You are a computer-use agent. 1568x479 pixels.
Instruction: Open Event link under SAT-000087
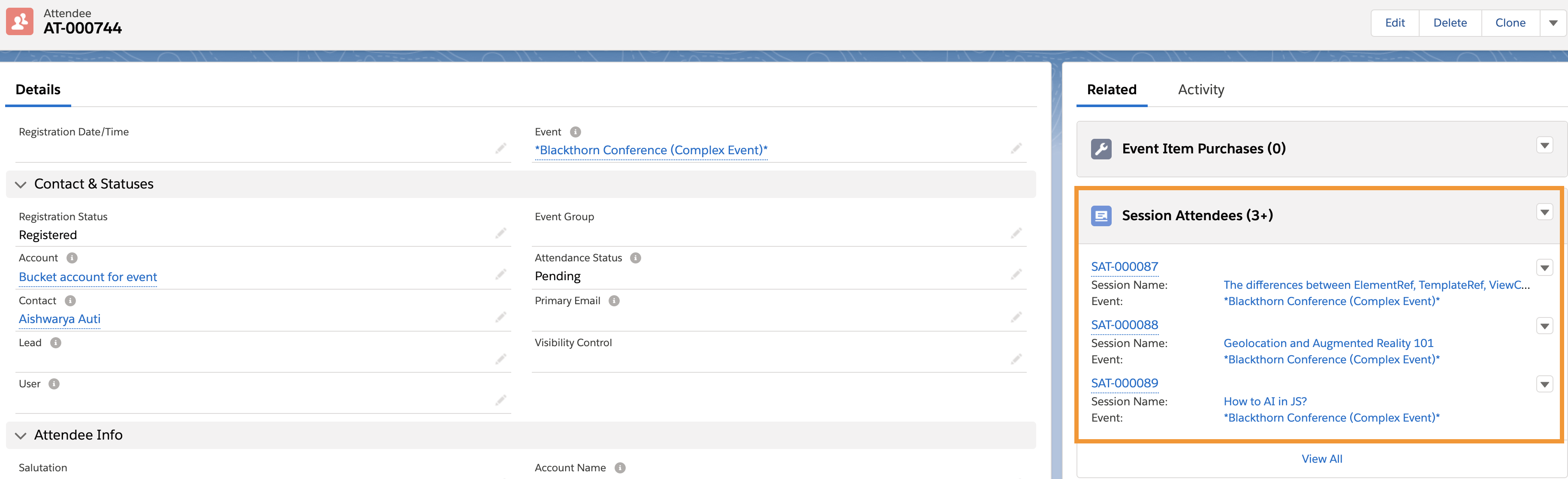point(1331,302)
